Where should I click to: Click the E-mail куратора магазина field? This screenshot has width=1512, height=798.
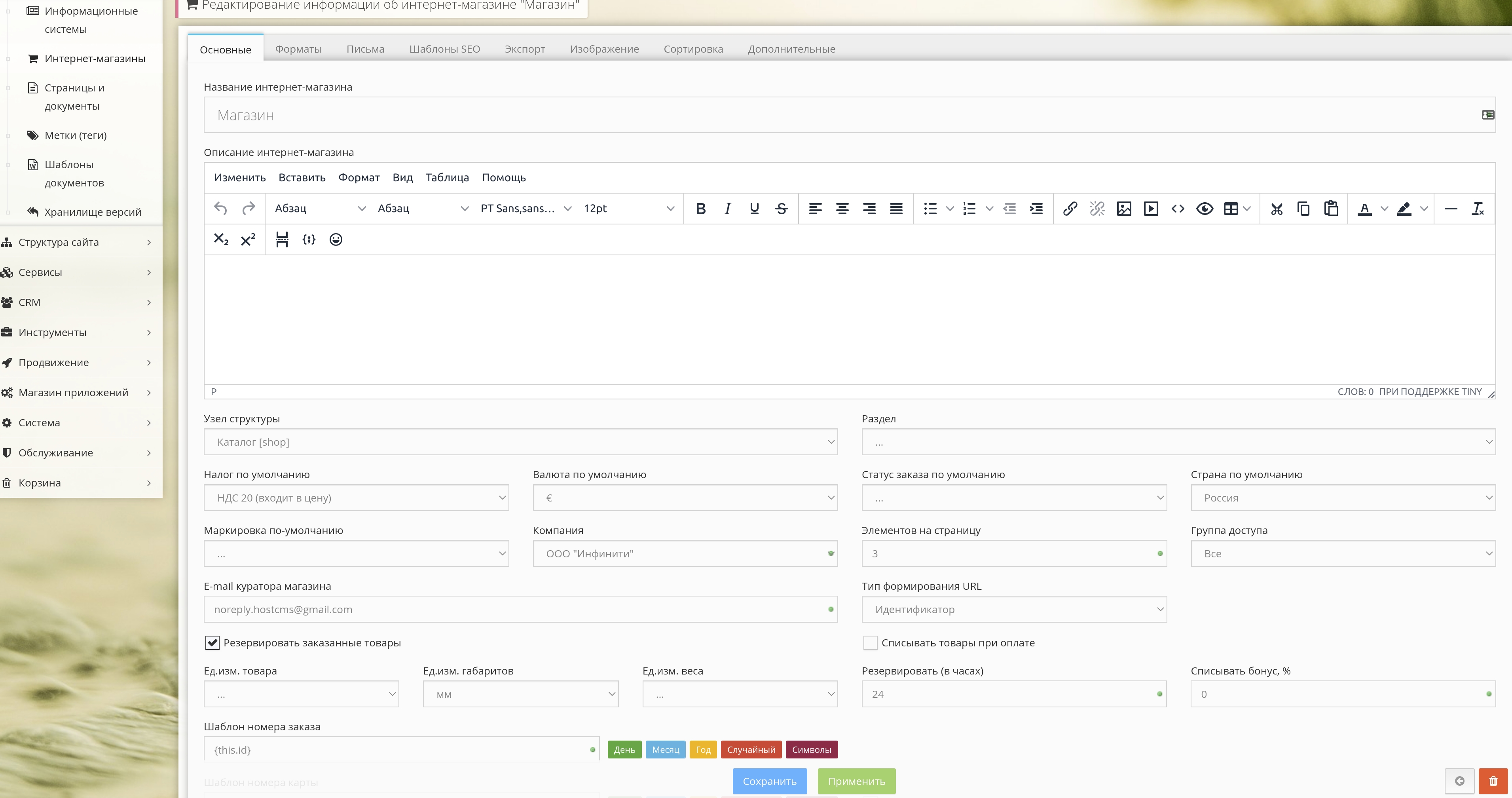[x=521, y=609]
